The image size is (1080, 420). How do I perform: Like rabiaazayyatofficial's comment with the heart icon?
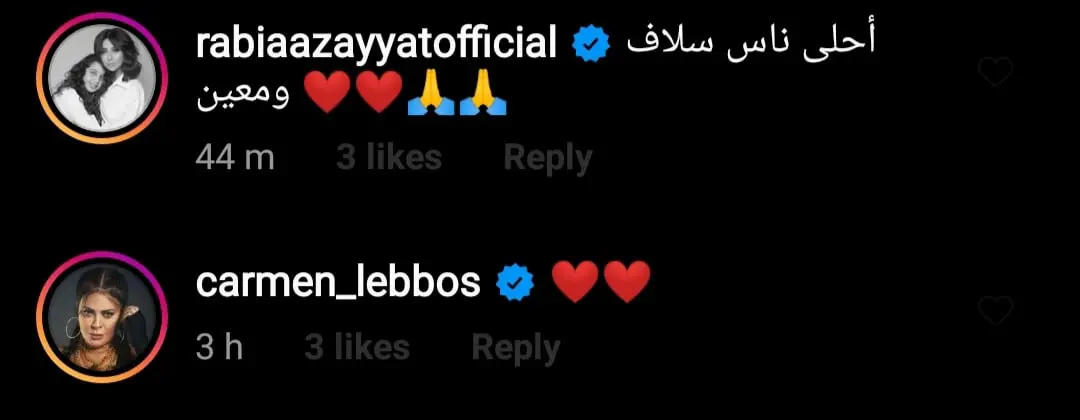[x=996, y=72]
